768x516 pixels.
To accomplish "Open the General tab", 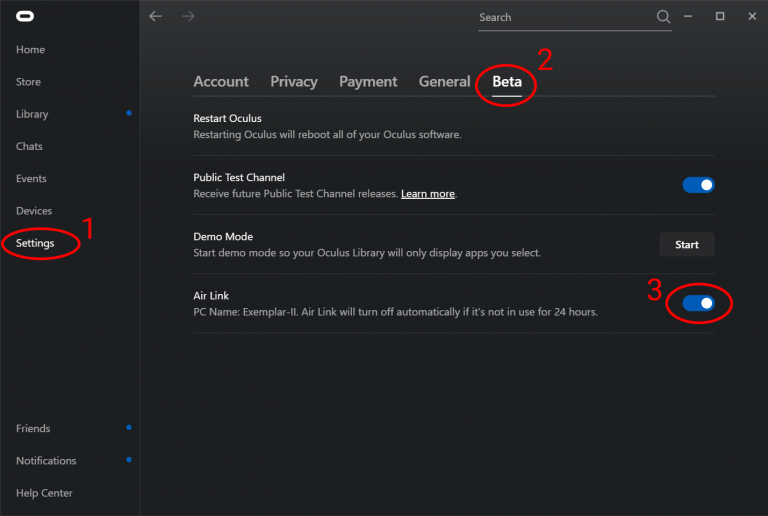I will [x=444, y=82].
